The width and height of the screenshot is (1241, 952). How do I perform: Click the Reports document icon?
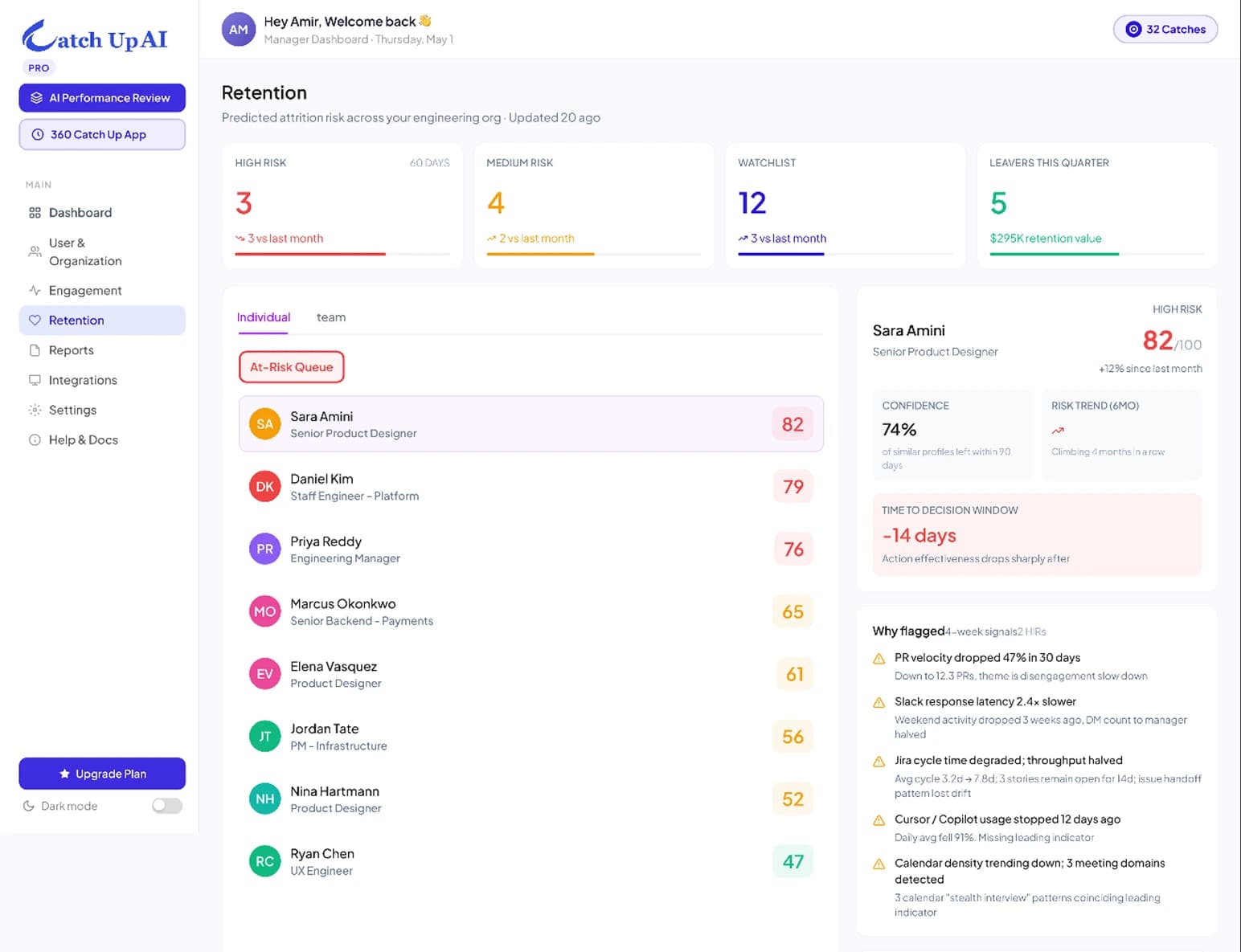click(x=35, y=350)
